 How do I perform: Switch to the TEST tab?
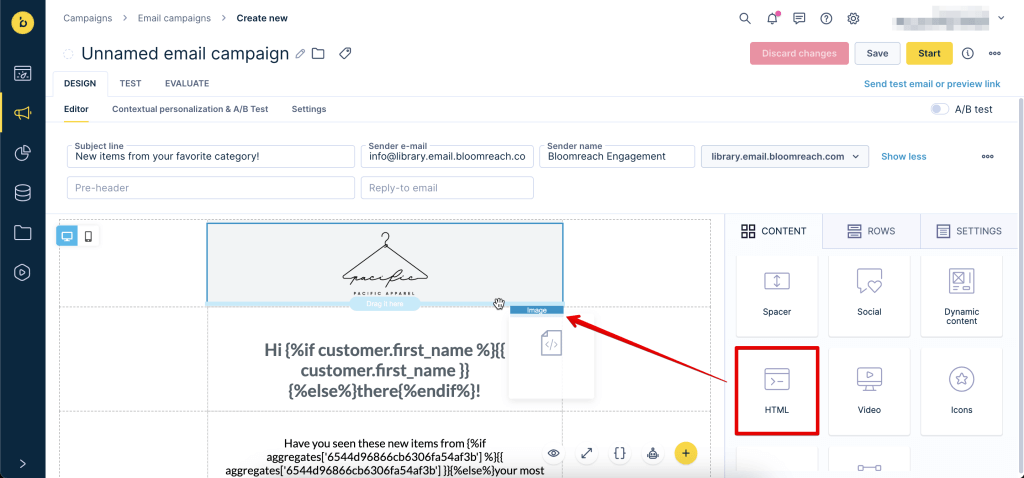click(130, 84)
